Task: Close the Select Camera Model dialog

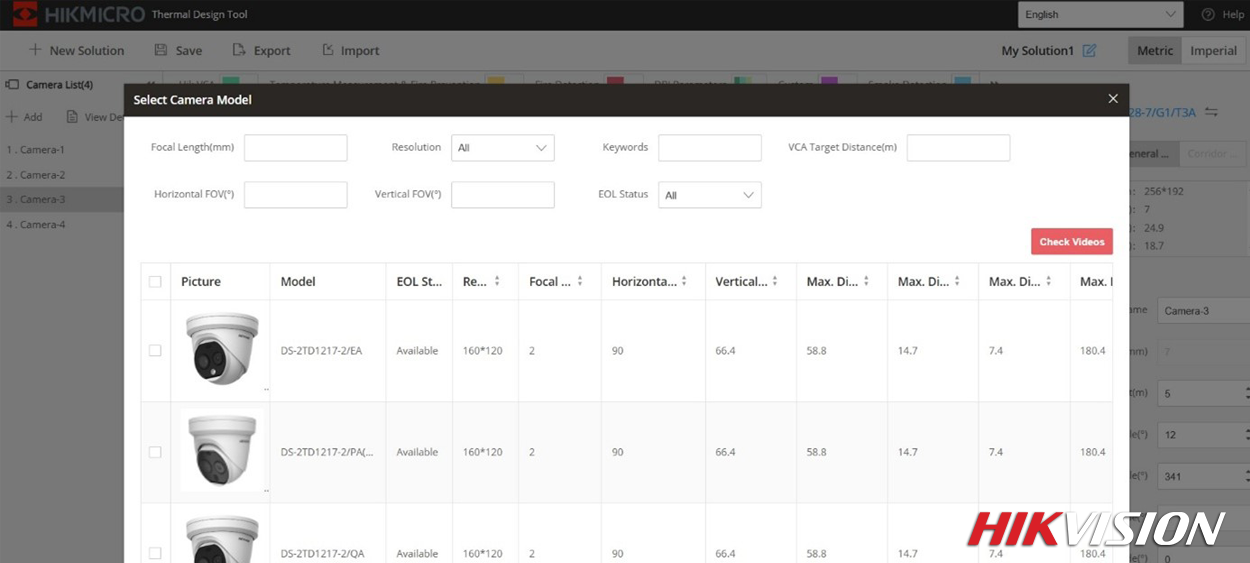Action: tap(1113, 99)
